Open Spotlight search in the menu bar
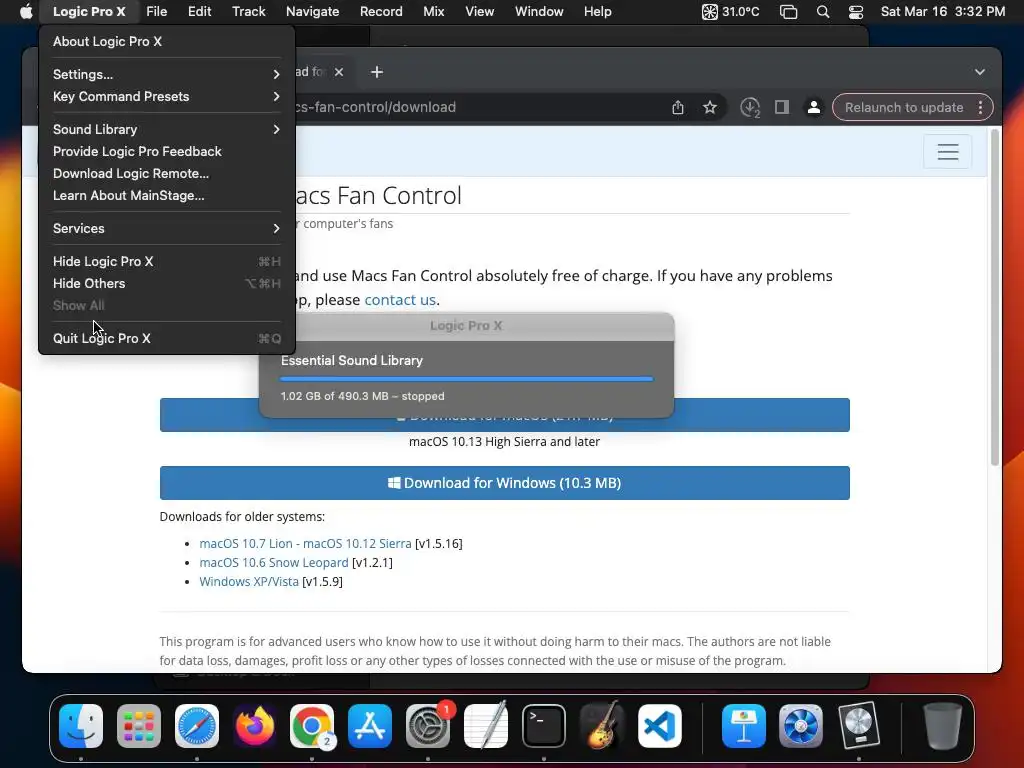The width and height of the screenshot is (1024, 768). point(823,11)
